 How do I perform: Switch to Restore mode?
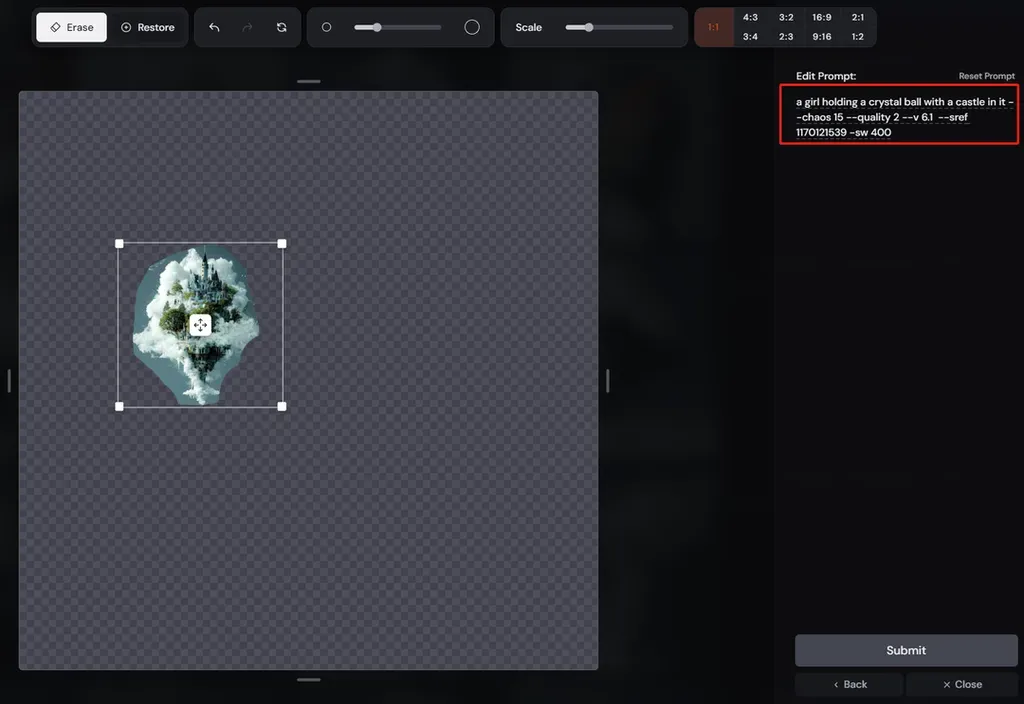[148, 27]
